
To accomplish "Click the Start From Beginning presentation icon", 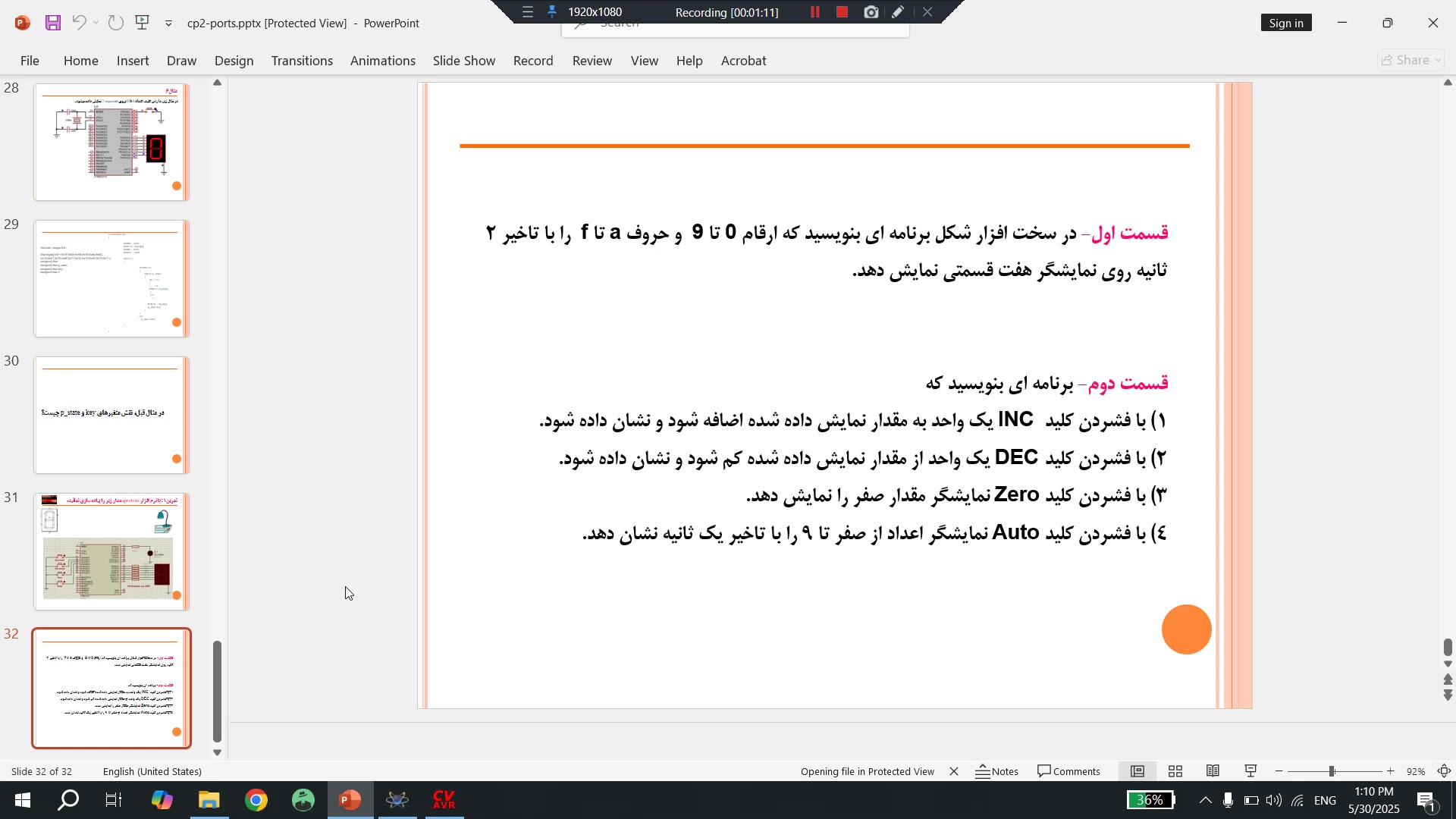I will click(142, 23).
